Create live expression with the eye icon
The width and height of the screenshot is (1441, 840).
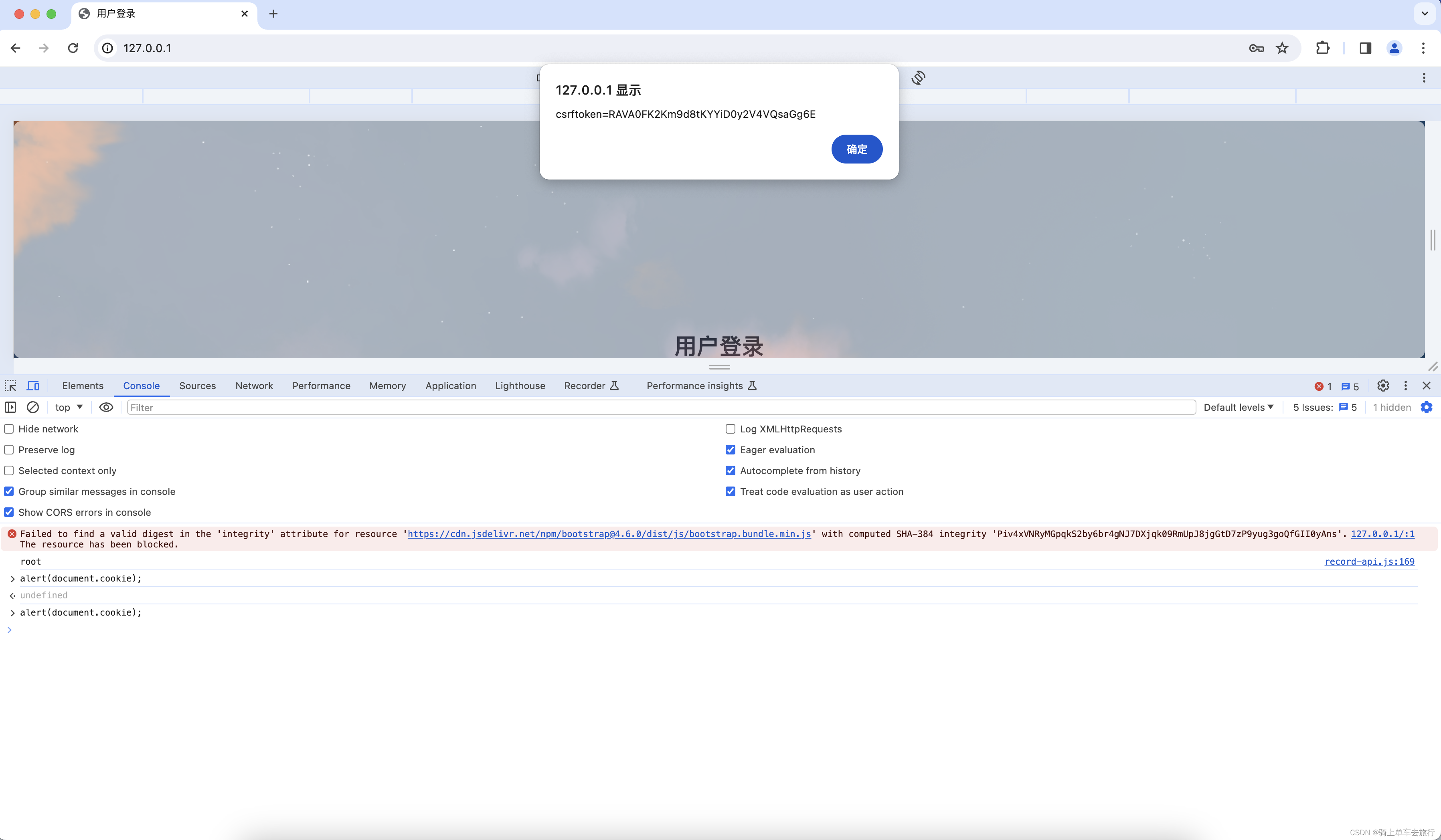[x=106, y=407]
